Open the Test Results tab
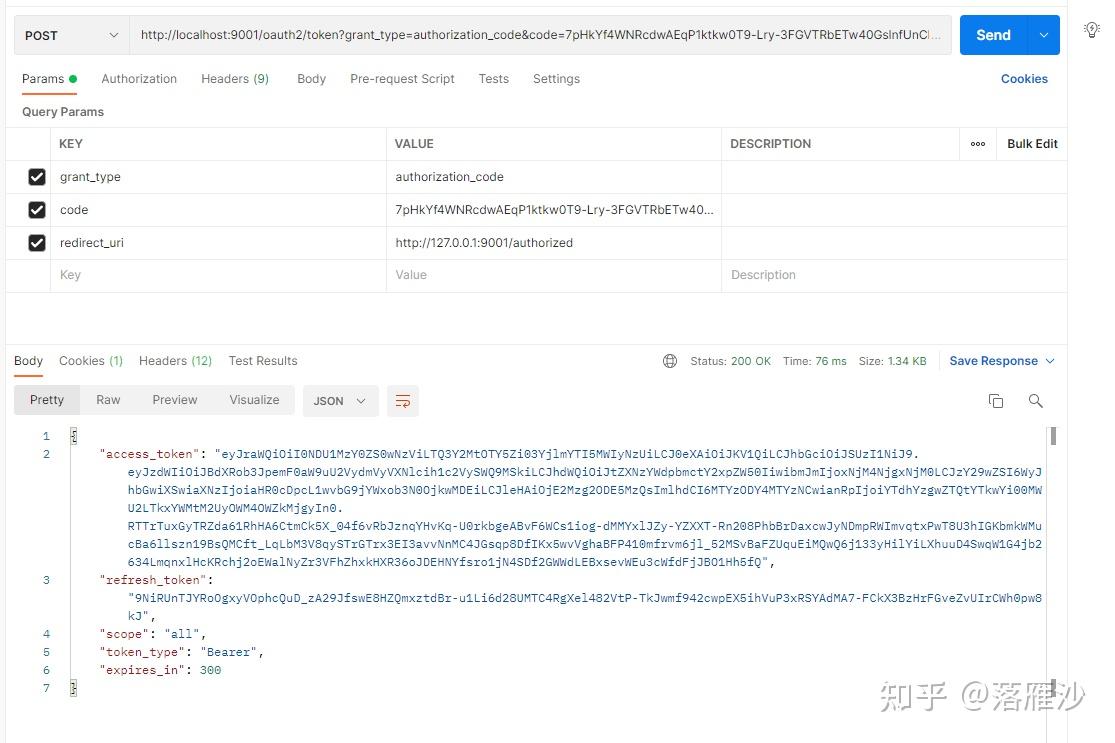Screen dimensions: 1115x743 [x=262, y=361]
